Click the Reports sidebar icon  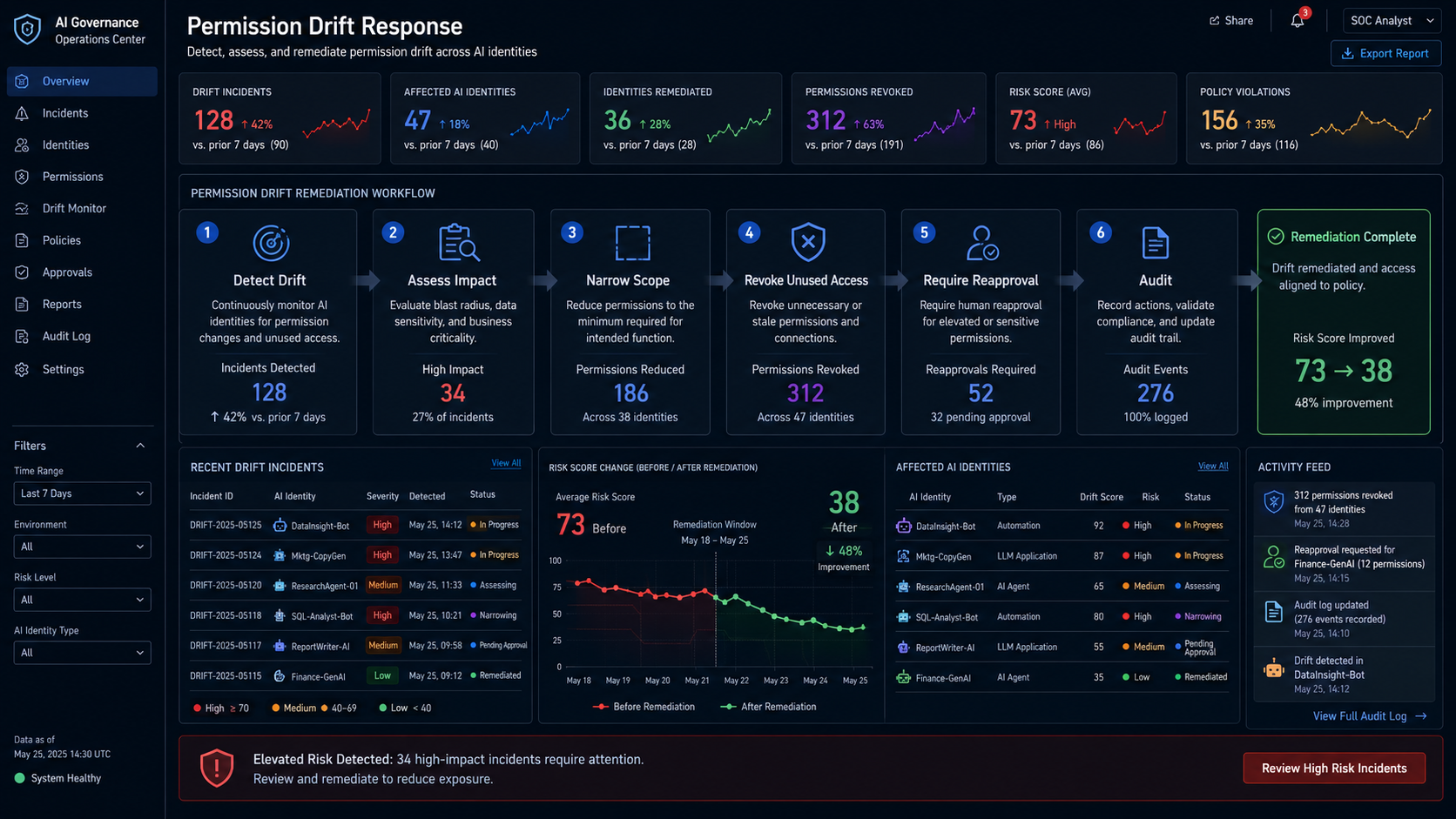[x=23, y=305]
